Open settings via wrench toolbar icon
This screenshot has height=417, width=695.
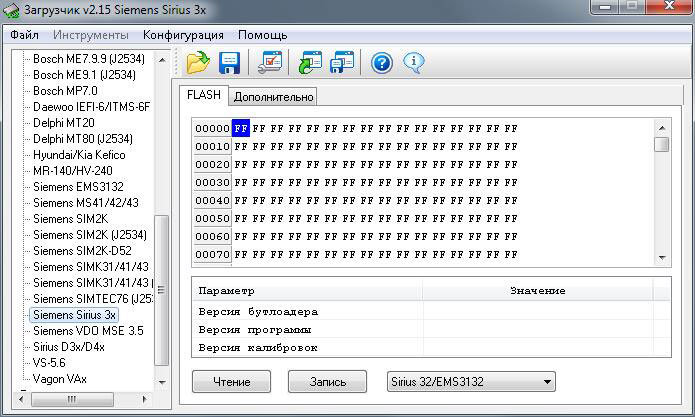click(x=270, y=63)
